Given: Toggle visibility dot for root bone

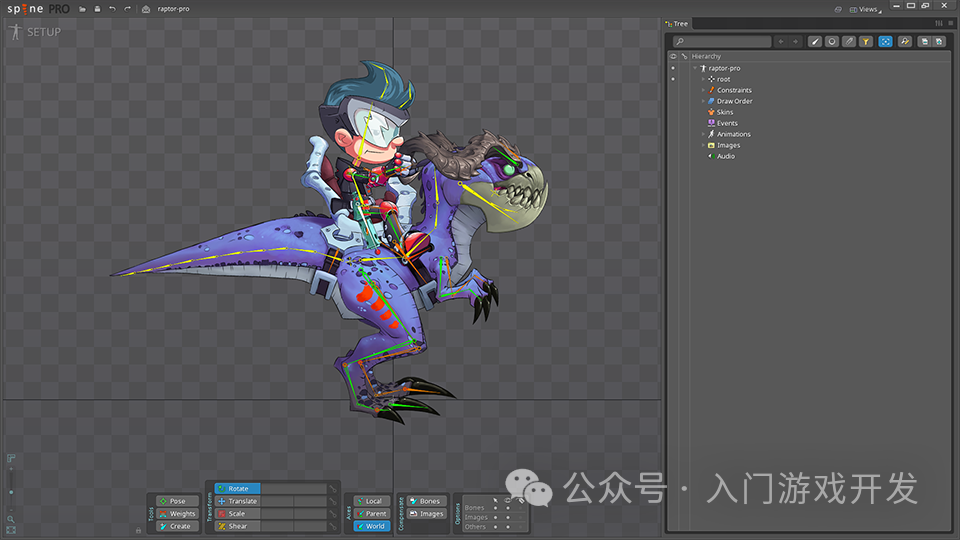Looking at the screenshot, I should coord(673,79).
